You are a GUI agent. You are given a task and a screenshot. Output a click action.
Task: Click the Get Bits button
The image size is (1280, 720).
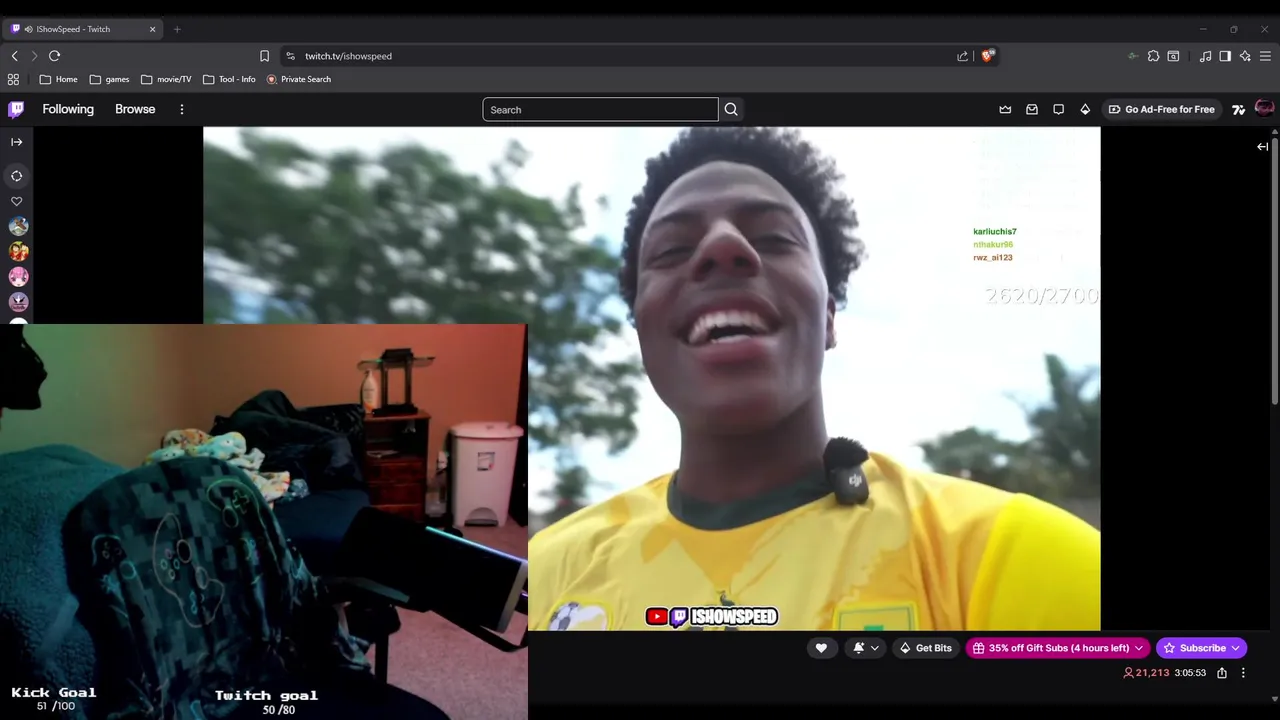click(926, 648)
